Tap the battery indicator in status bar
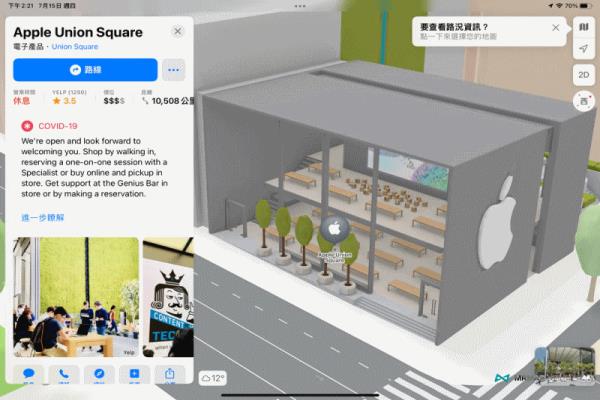 tap(586, 6)
